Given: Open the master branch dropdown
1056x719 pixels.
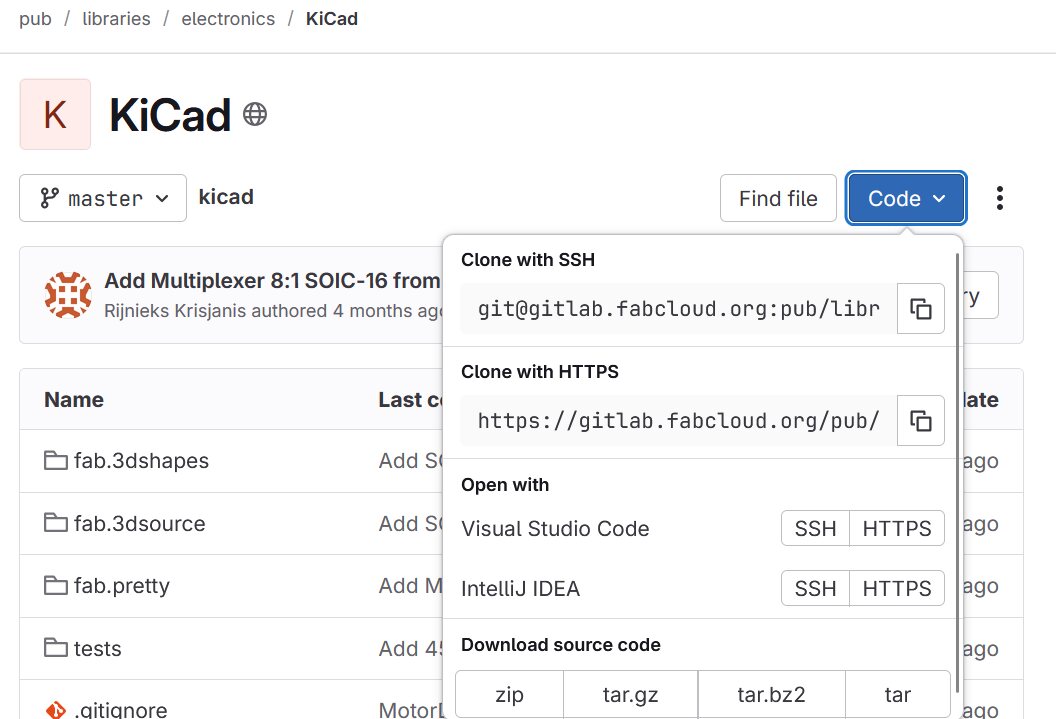Looking at the screenshot, I should (102, 197).
